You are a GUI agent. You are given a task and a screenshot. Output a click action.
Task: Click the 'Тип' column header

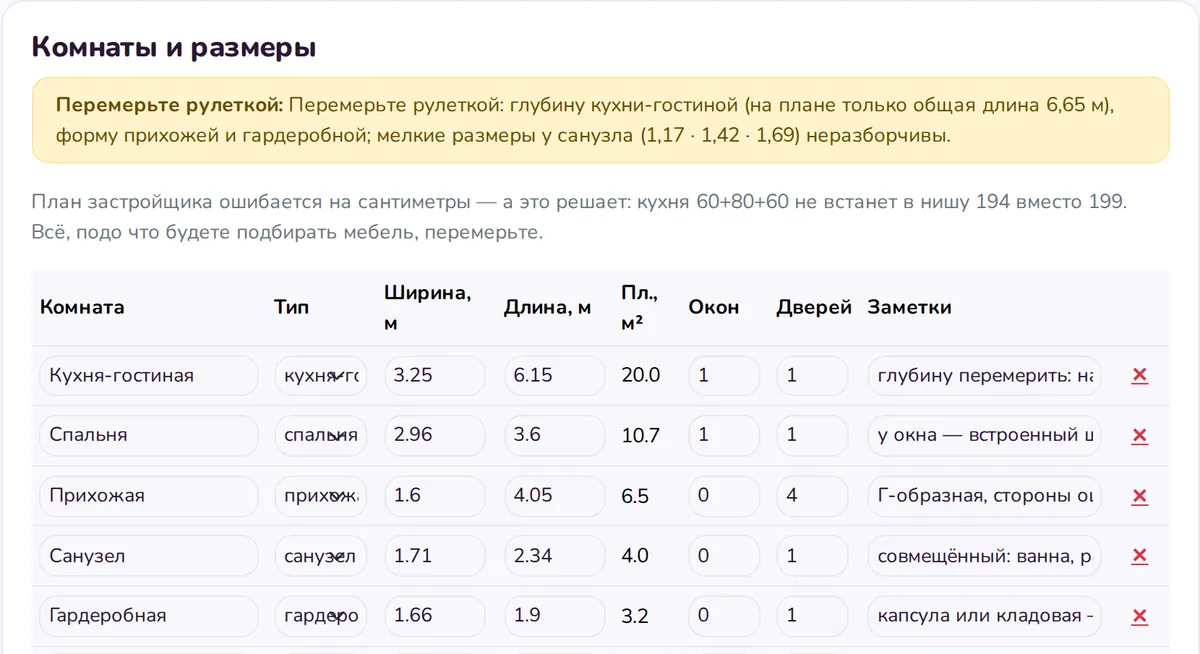click(x=291, y=307)
